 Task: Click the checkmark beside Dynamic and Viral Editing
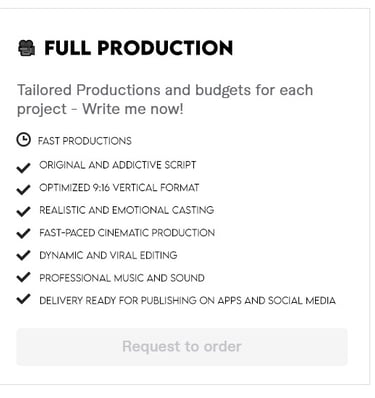pos(23,255)
